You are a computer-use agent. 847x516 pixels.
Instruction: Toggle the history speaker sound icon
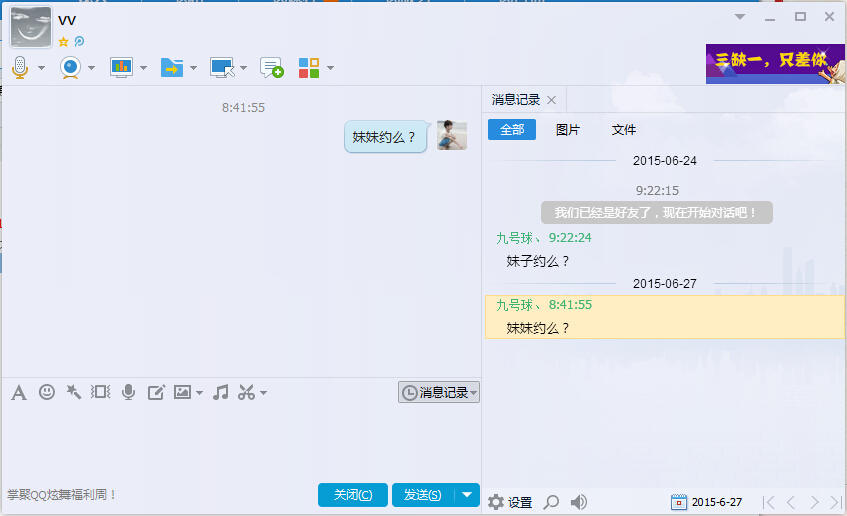[x=579, y=502]
